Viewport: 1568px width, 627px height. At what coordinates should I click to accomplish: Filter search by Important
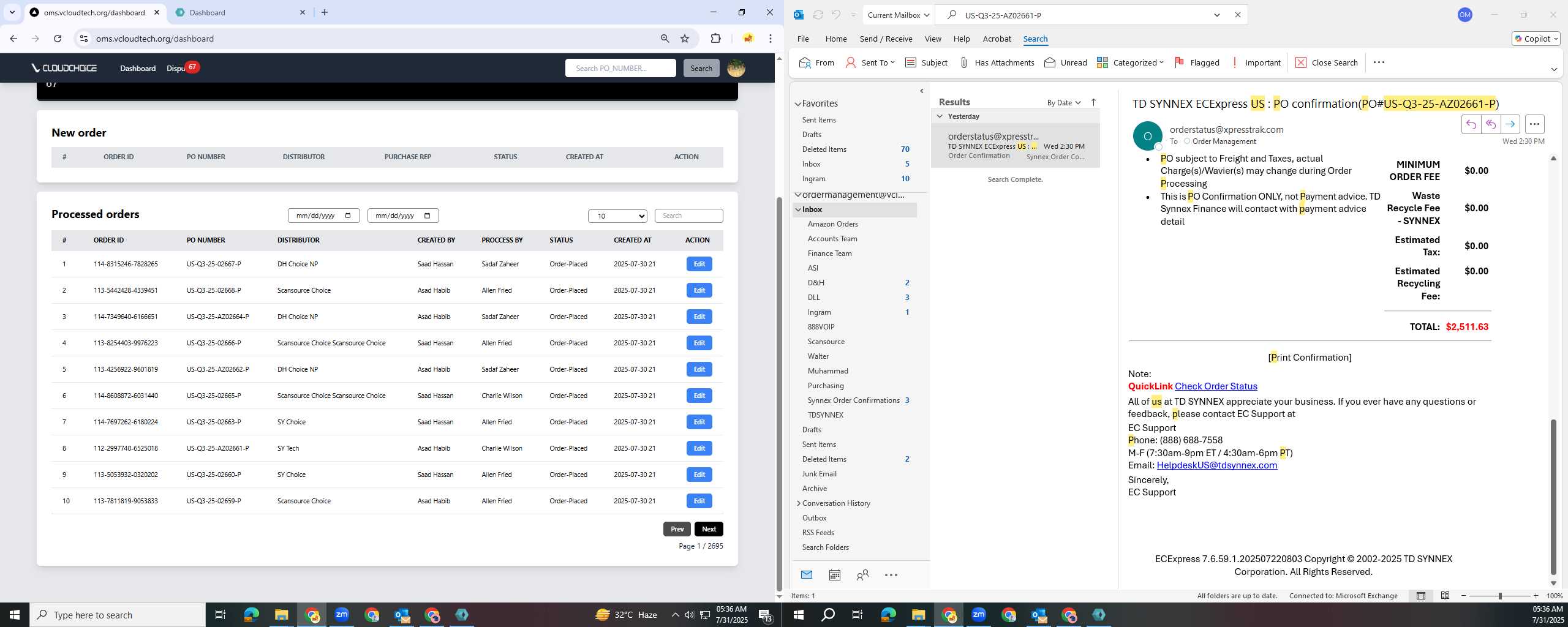coord(1256,62)
